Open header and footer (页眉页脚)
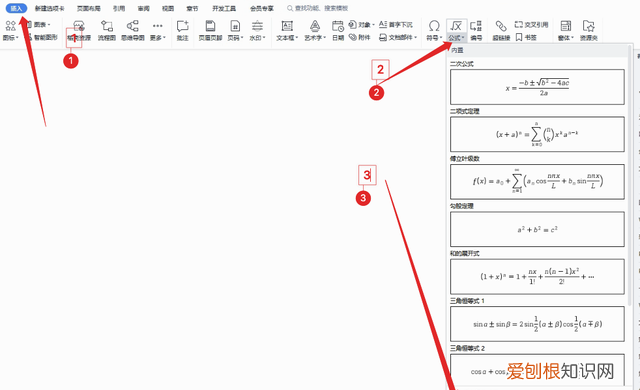Screen dimensions: 640x390 tap(210, 31)
